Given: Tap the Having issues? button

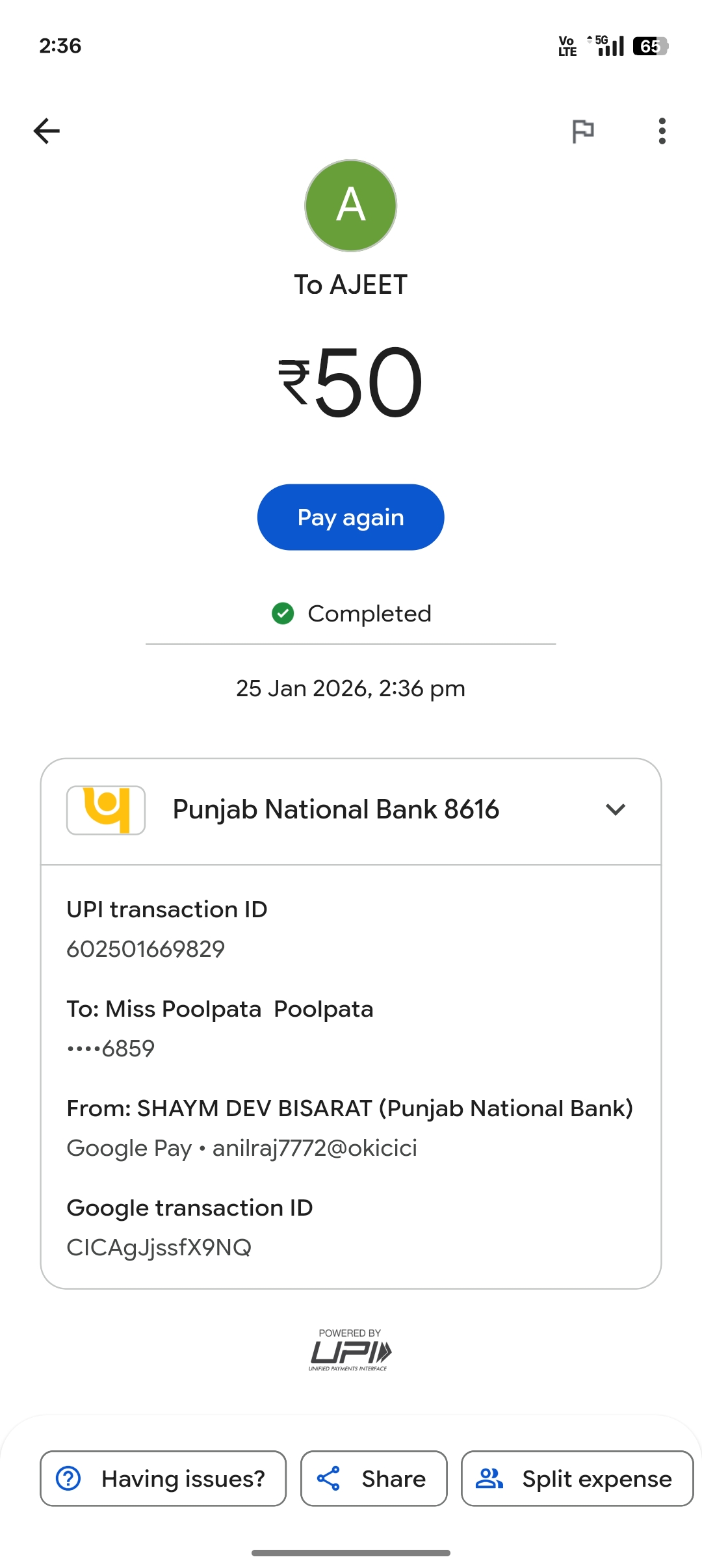Looking at the screenshot, I should (x=163, y=1478).
